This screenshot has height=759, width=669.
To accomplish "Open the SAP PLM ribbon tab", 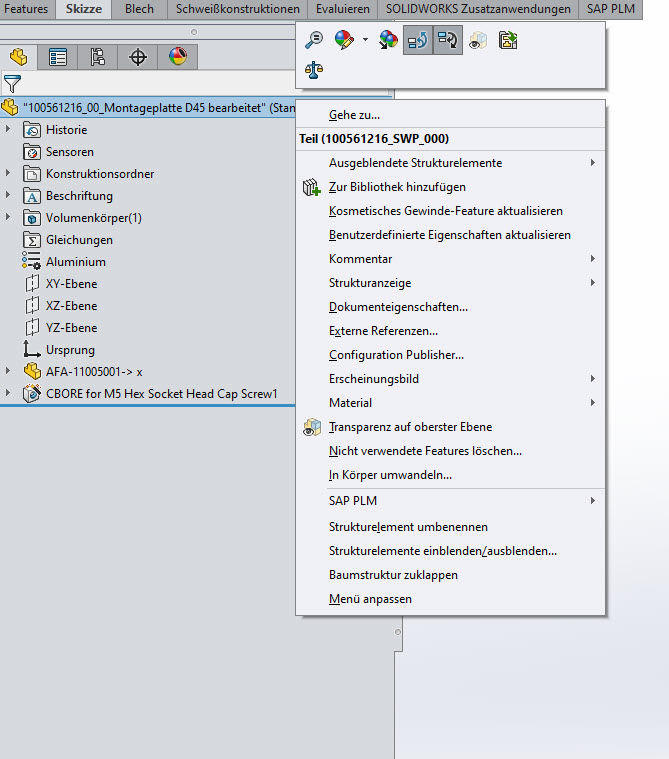I will tap(611, 9).
